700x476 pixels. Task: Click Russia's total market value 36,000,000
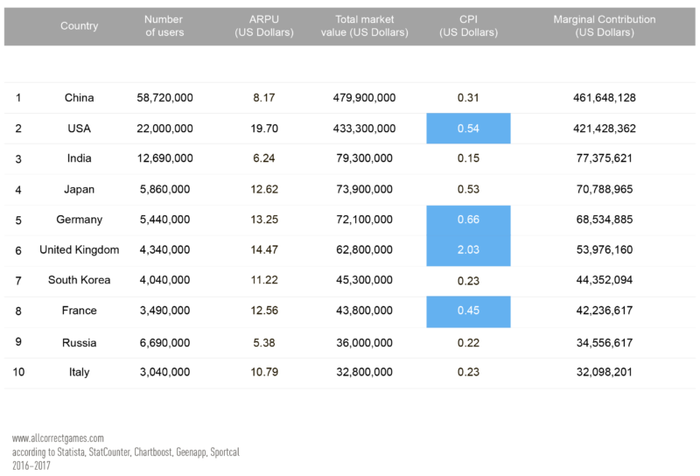pos(364,343)
